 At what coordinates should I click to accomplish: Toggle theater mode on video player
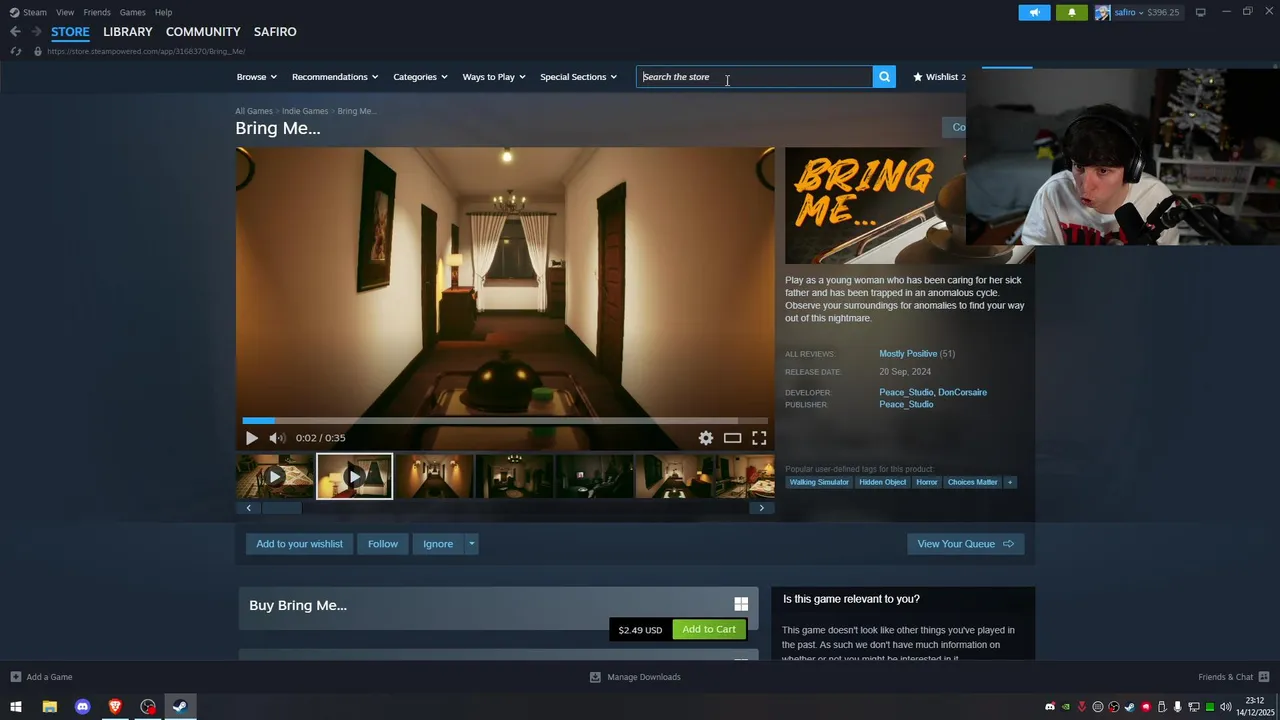point(732,438)
